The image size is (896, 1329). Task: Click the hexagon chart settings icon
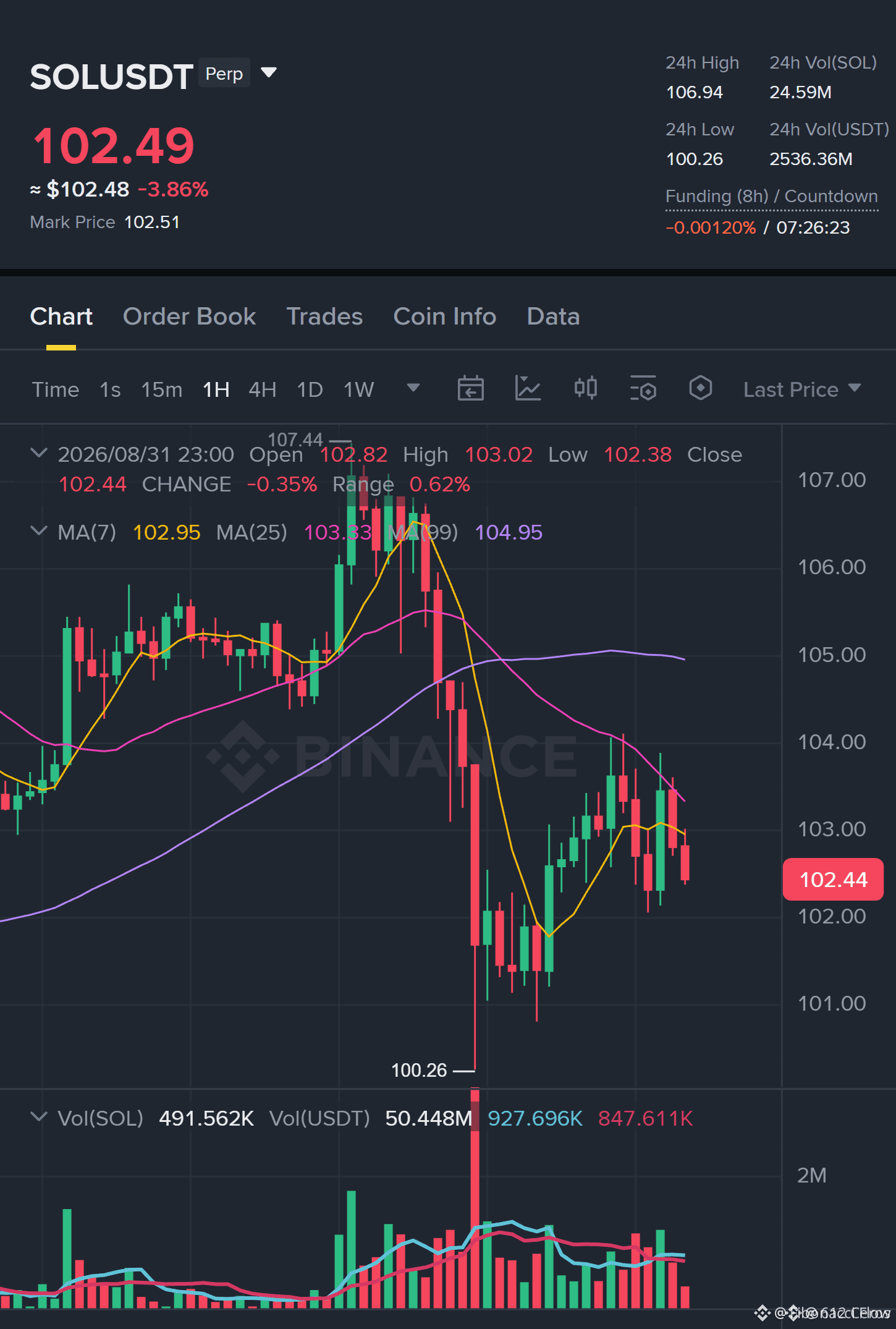(x=700, y=389)
